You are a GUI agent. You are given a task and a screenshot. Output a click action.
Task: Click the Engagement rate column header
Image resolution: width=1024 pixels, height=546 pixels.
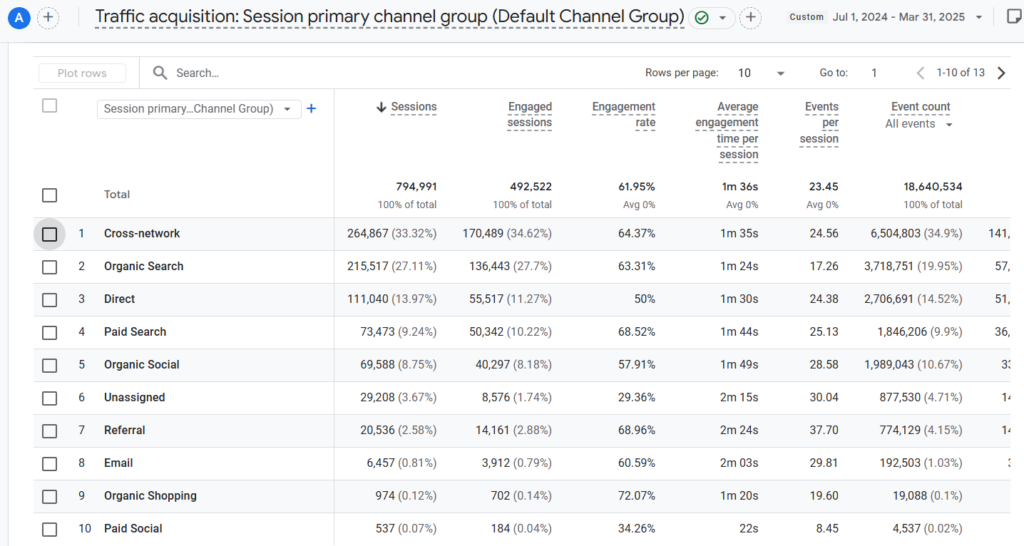click(x=623, y=114)
